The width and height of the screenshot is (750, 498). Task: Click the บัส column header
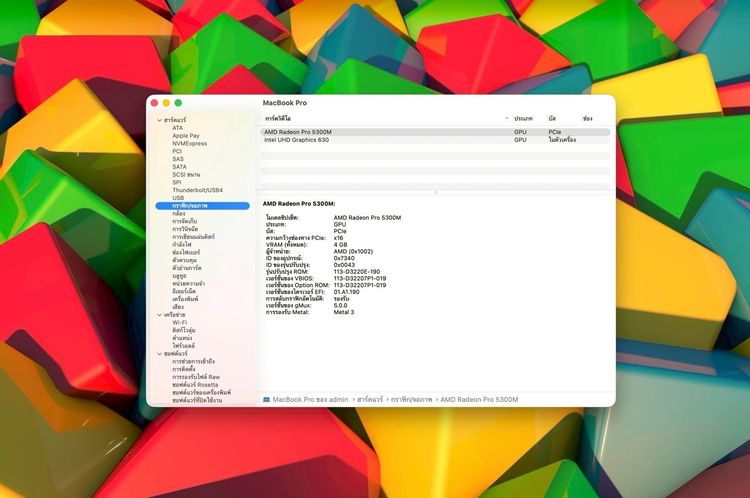(x=552, y=118)
